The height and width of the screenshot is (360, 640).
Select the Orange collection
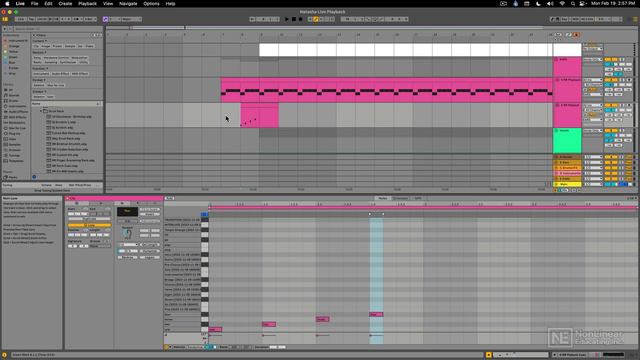pyautogui.click(x=14, y=46)
